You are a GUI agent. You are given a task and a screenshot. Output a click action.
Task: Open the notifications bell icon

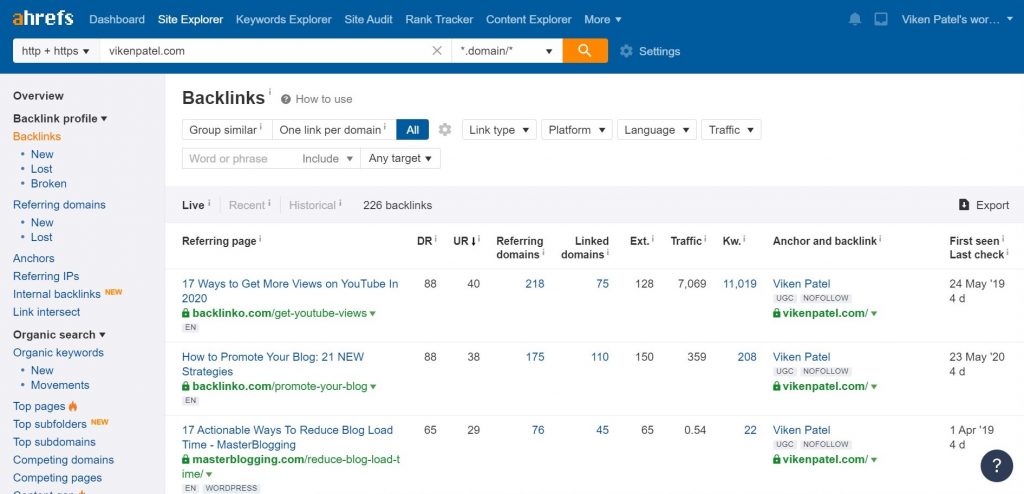coord(854,19)
